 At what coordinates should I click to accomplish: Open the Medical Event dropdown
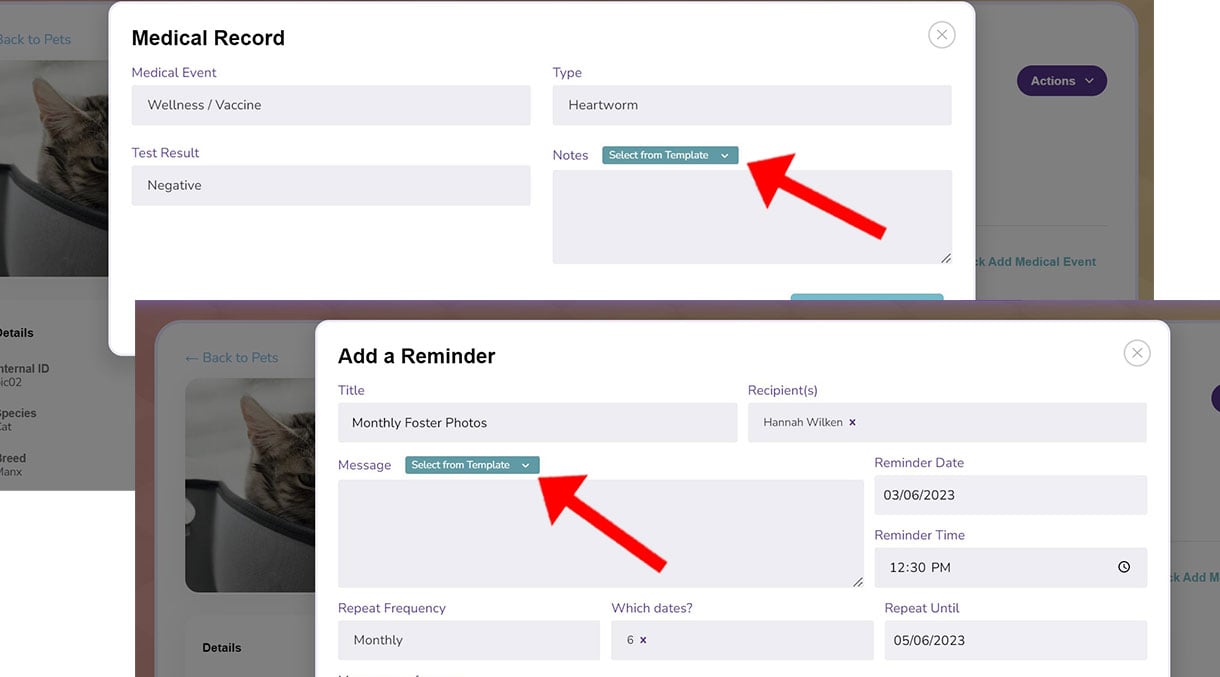330,105
